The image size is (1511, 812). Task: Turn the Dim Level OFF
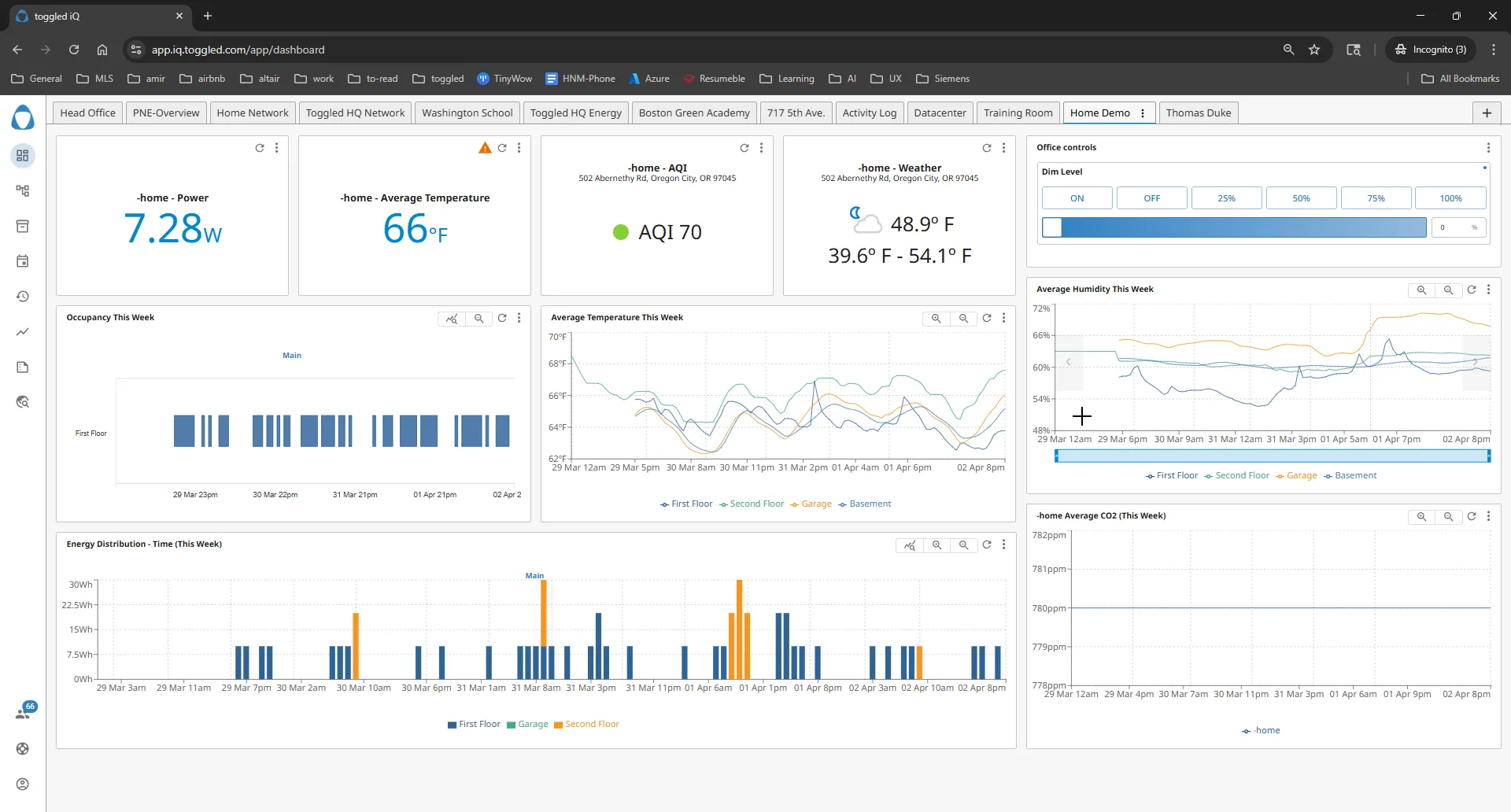pyautogui.click(x=1152, y=198)
